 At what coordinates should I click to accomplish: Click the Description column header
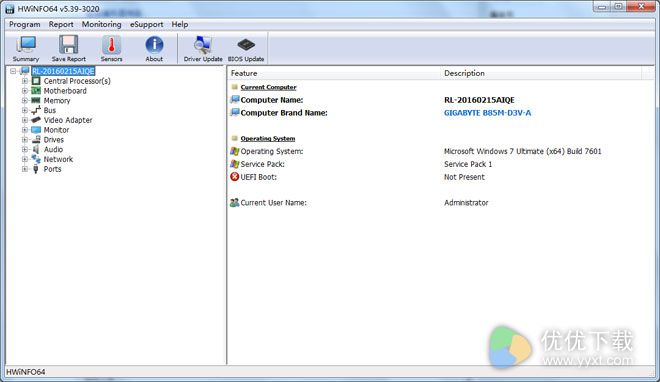click(541, 73)
